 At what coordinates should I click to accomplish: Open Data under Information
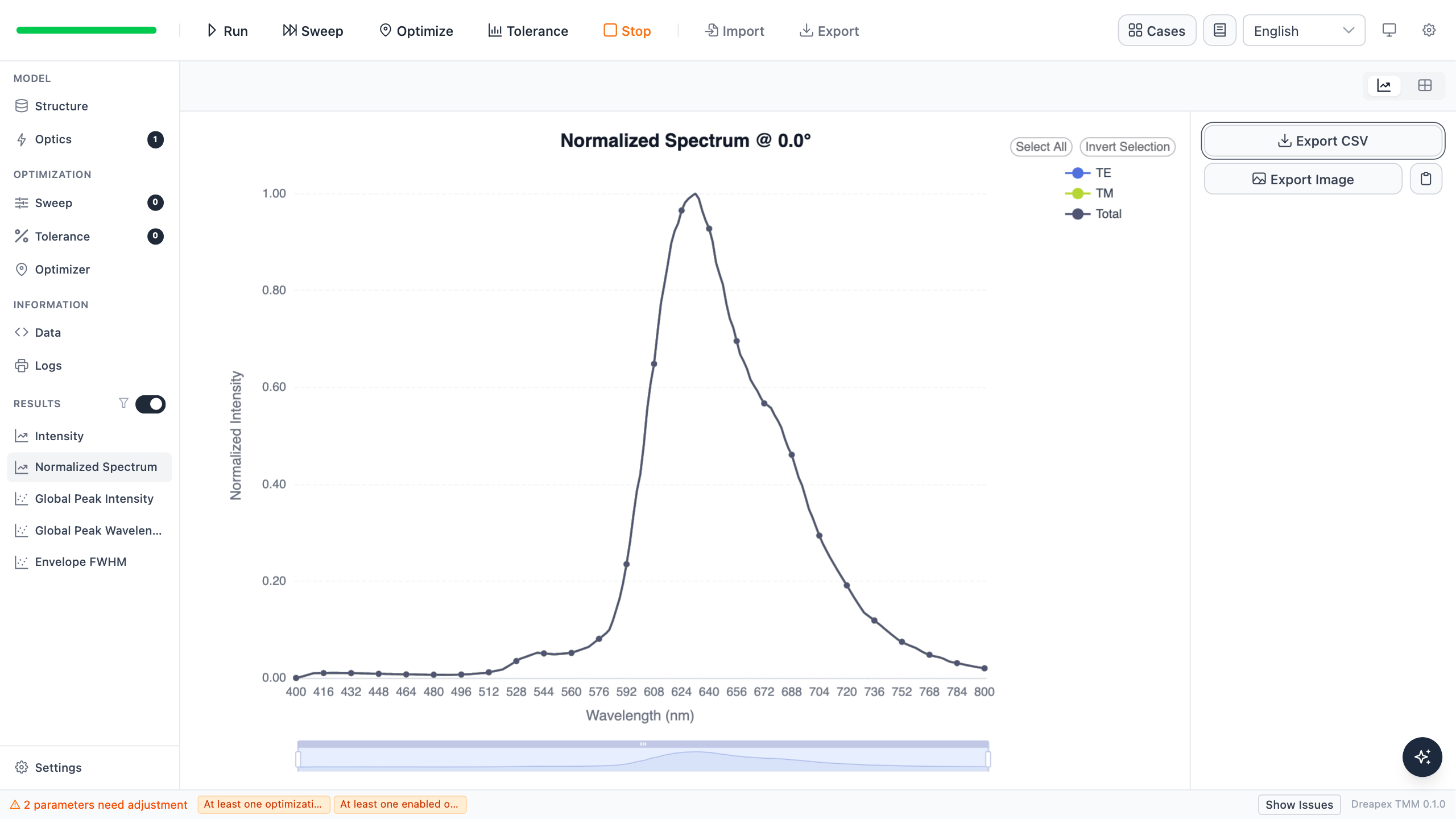click(89, 333)
